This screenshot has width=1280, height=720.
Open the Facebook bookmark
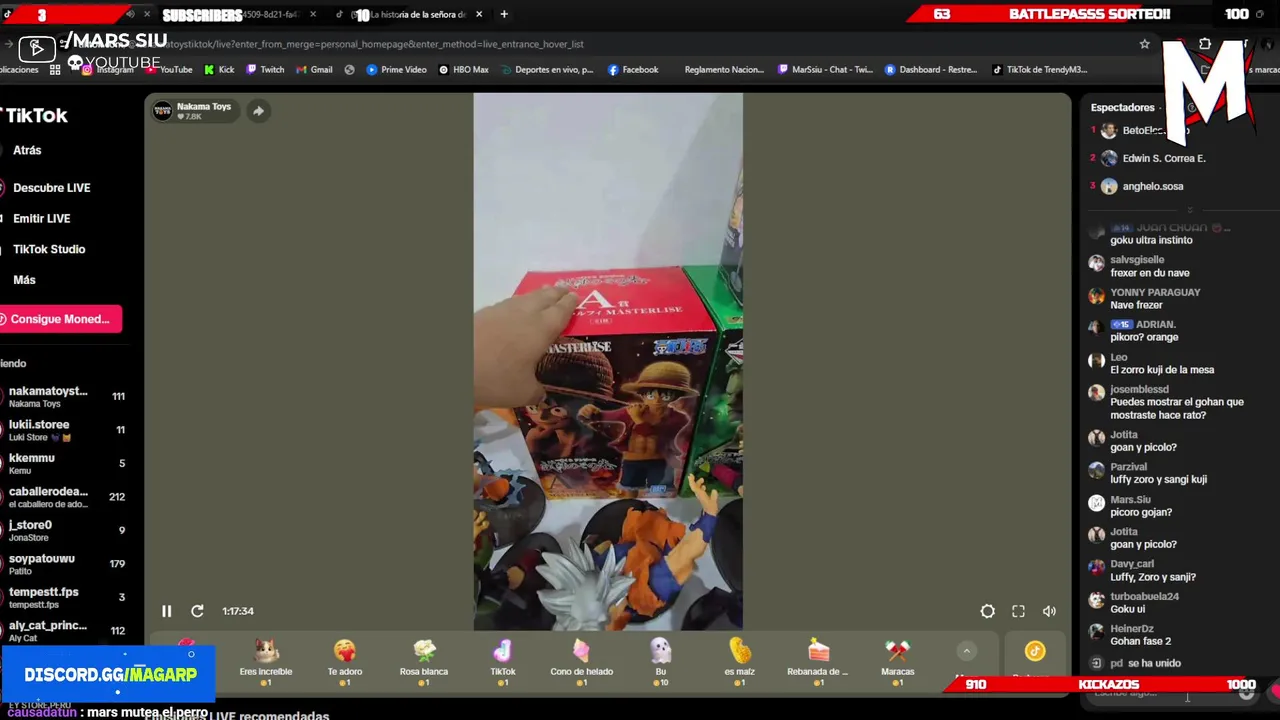click(x=632, y=70)
